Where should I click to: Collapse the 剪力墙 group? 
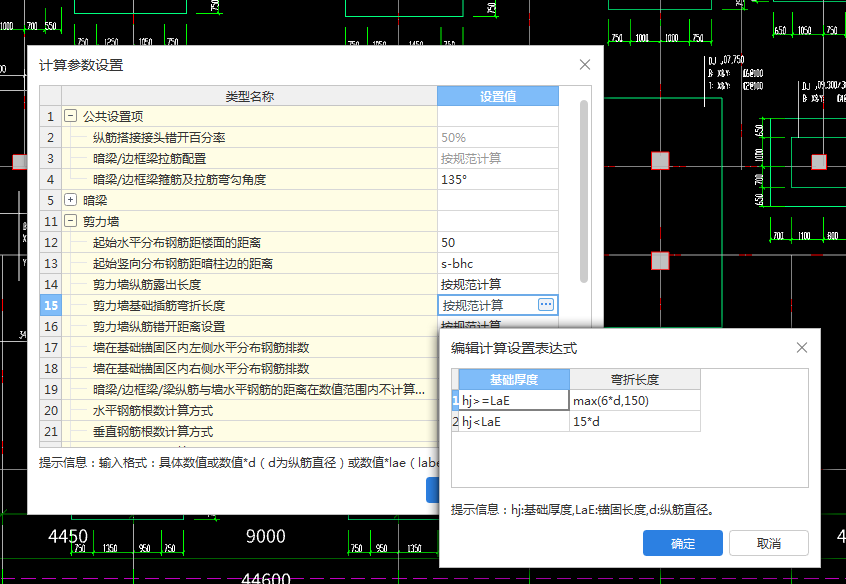(70, 221)
